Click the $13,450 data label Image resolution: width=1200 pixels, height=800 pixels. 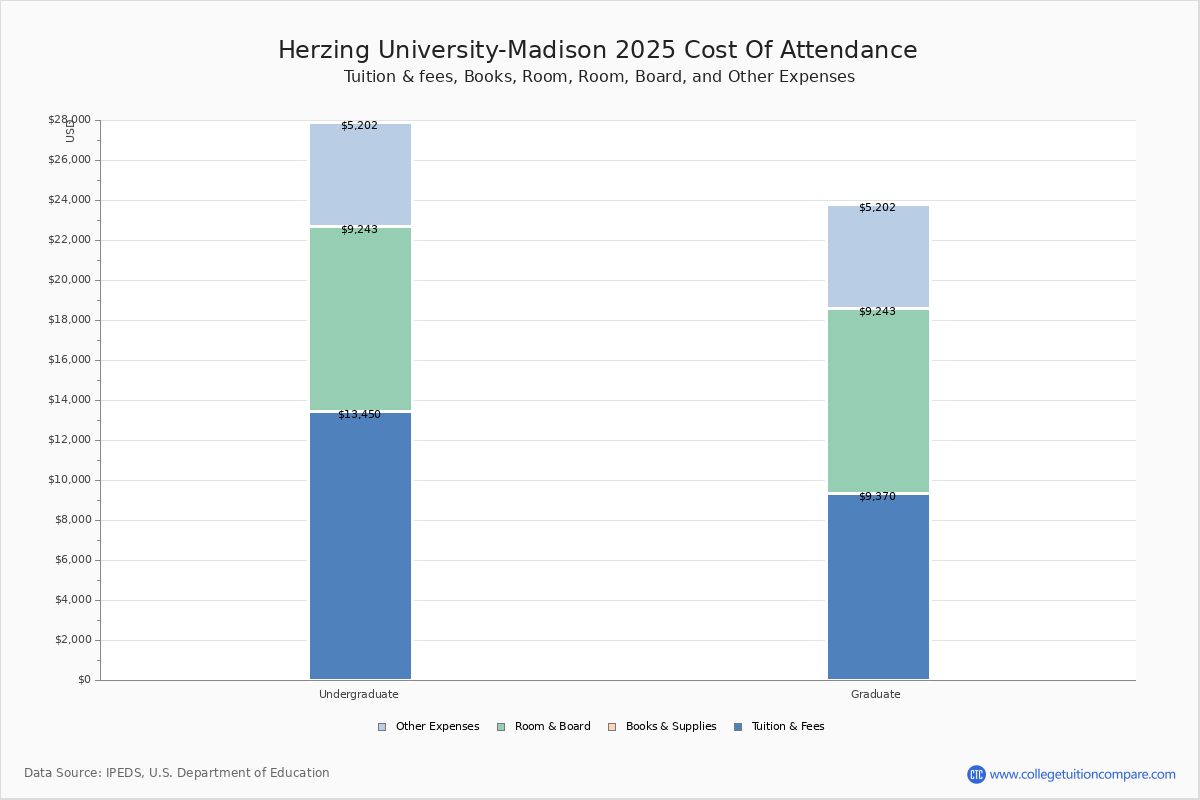click(x=359, y=414)
